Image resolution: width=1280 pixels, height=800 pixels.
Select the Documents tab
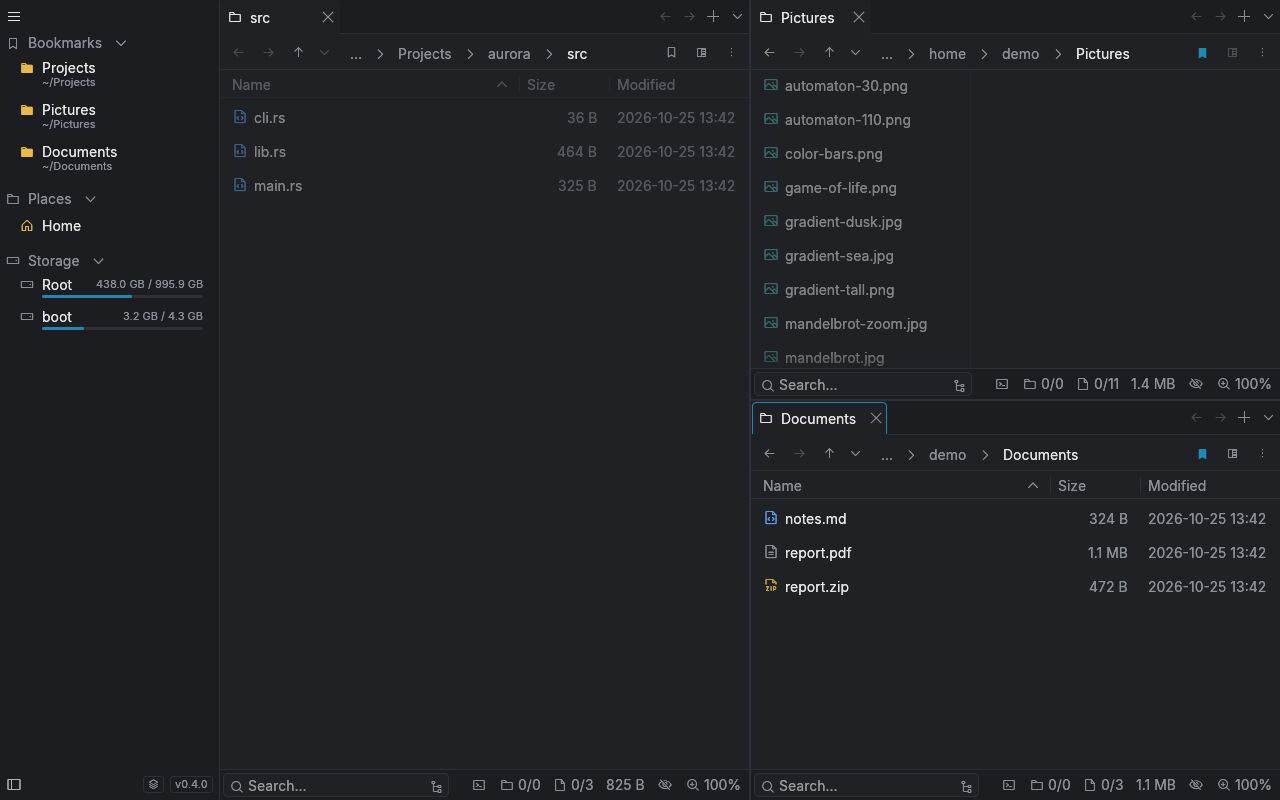pyautogui.click(x=819, y=418)
